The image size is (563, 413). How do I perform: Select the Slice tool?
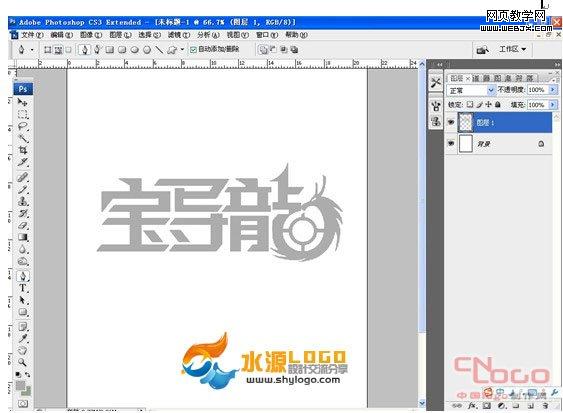(23, 162)
